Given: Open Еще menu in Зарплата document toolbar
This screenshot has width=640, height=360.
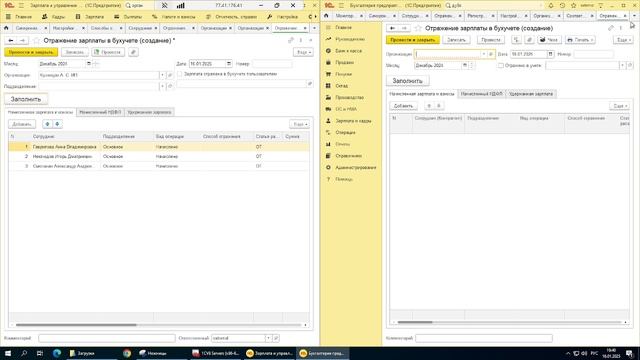Looking at the screenshot, I should (x=303, y=52).
